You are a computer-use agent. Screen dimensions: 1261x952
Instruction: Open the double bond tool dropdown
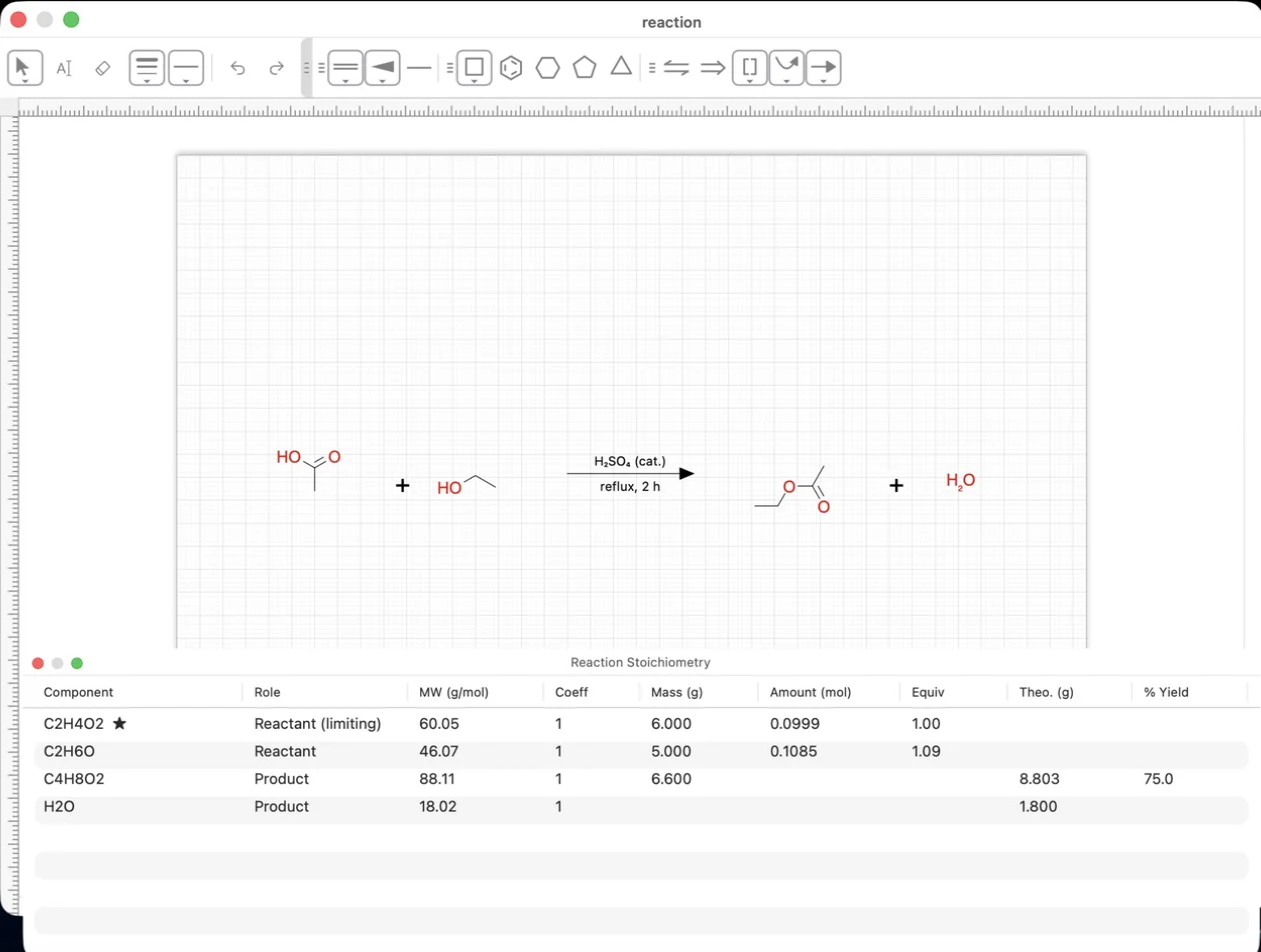(x=346, y=68)
